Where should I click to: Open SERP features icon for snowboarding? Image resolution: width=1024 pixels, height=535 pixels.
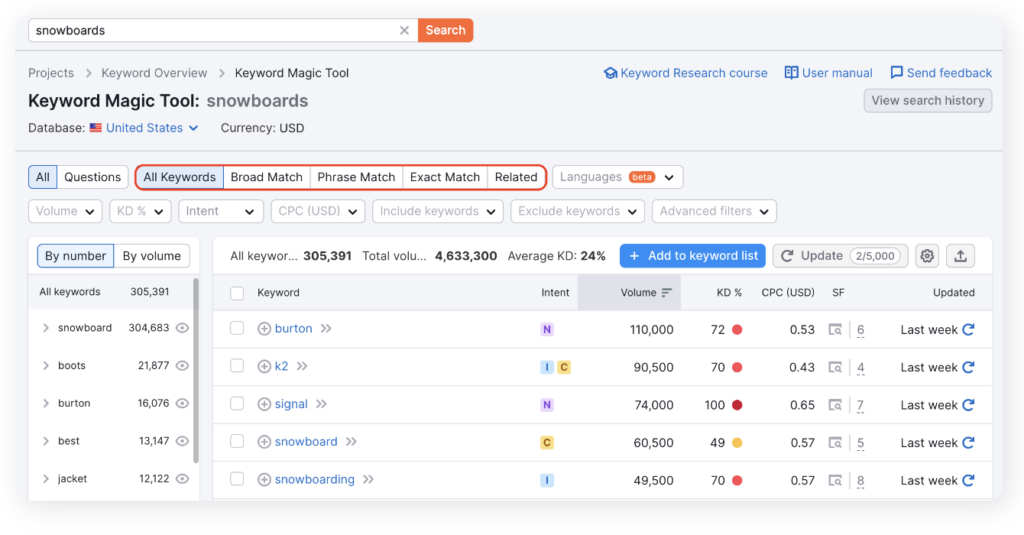(835, 481)
